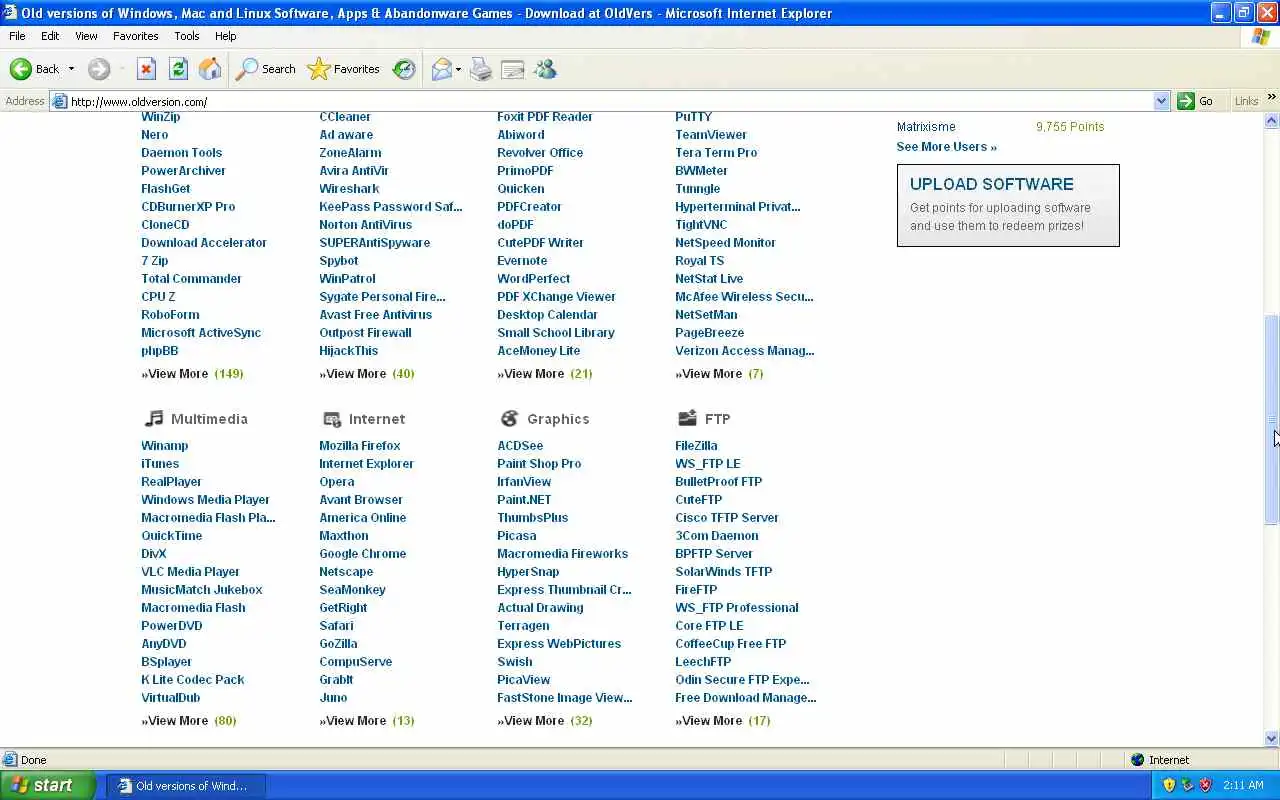This screenshot has height=800, width=1280.
Task: Open the History icon in toolbar
Action: tap(404, 69)
